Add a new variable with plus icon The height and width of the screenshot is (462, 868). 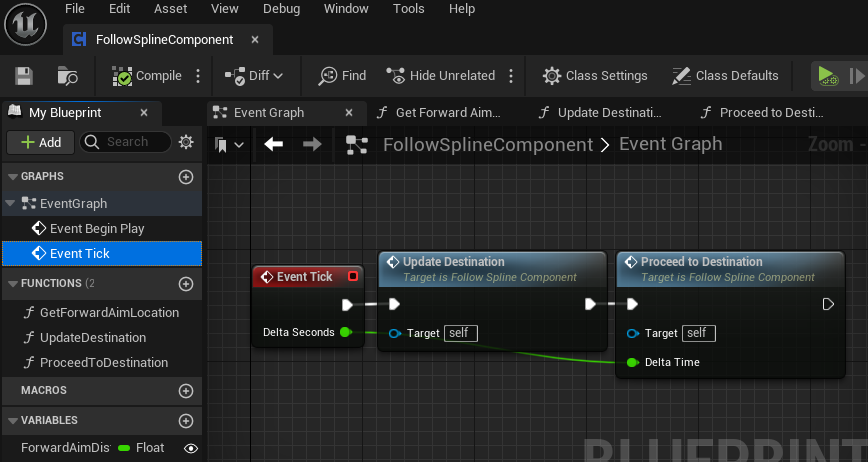coord(186,421)
